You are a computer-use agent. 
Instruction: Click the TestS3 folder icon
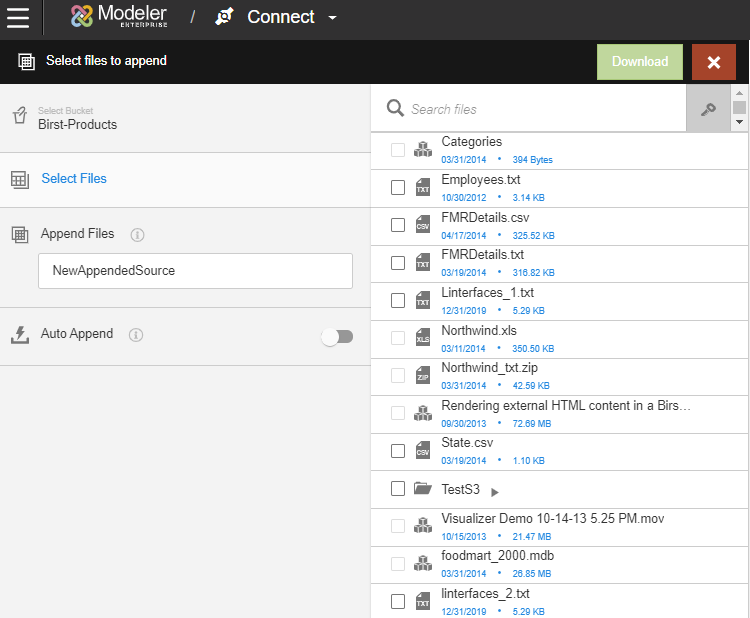click(x=422, y=489)
